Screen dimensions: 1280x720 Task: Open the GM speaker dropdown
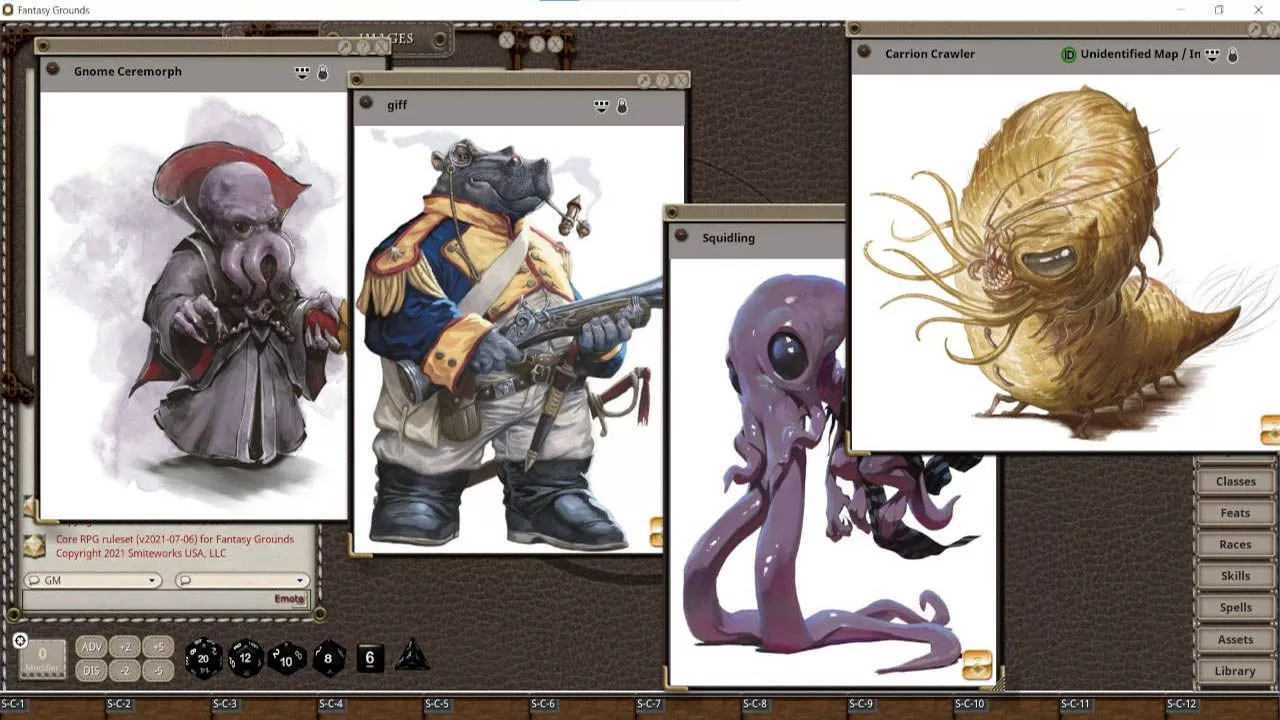coord(93,580)
